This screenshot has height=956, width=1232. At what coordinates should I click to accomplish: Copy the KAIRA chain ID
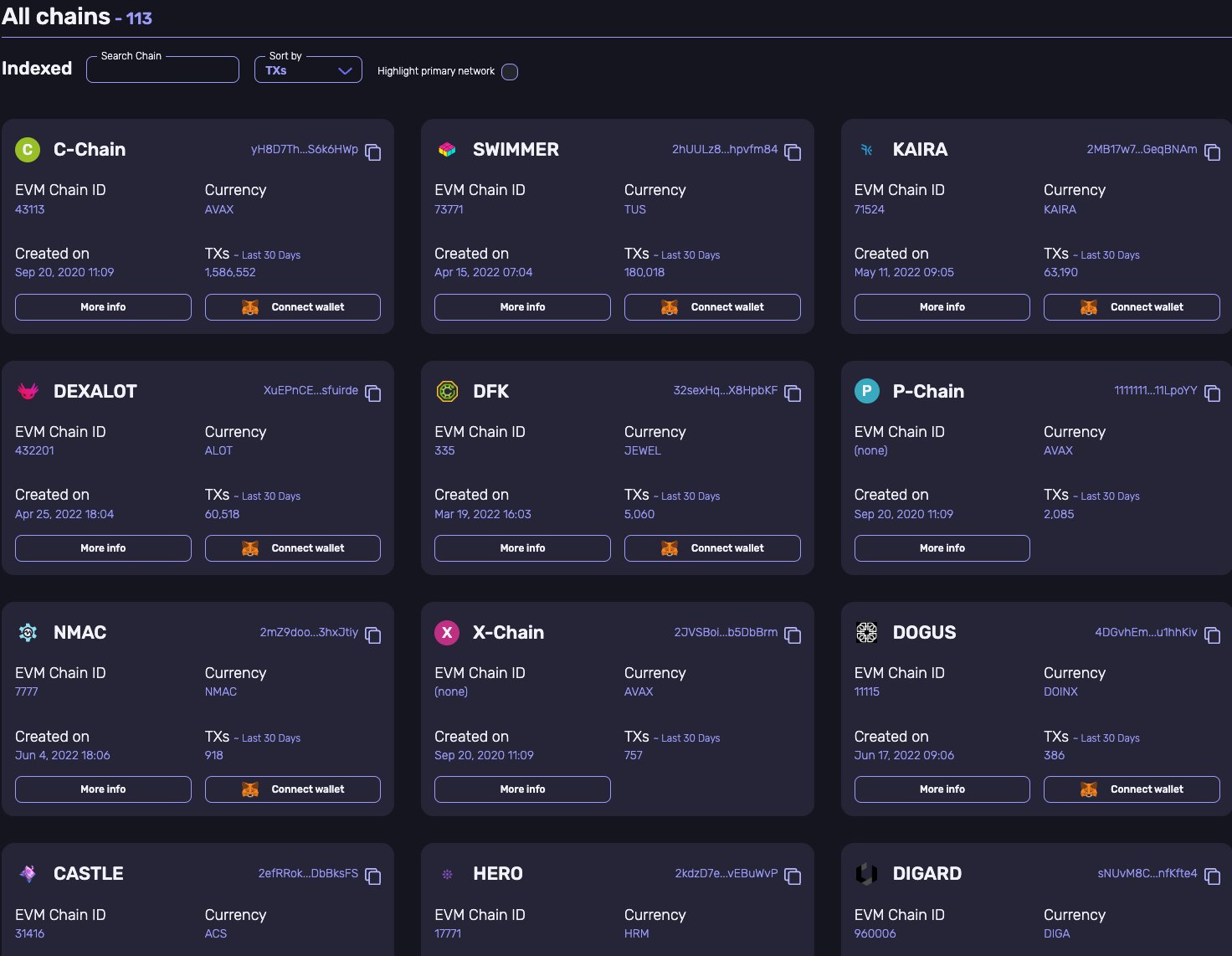pyautogui.click(x=1212, y=152)
